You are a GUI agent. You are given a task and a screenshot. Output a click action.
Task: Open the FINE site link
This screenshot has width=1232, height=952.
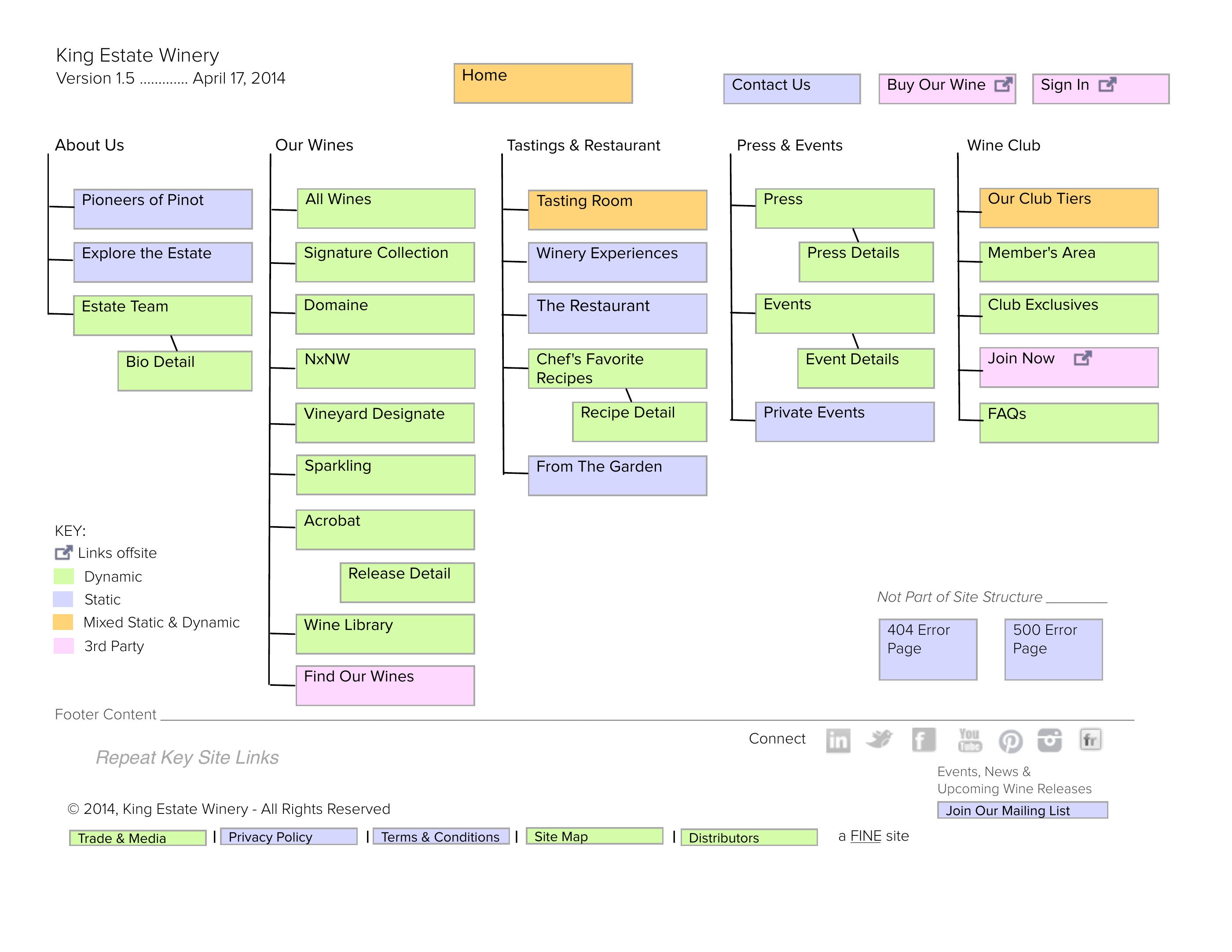[x=865, y=836]
